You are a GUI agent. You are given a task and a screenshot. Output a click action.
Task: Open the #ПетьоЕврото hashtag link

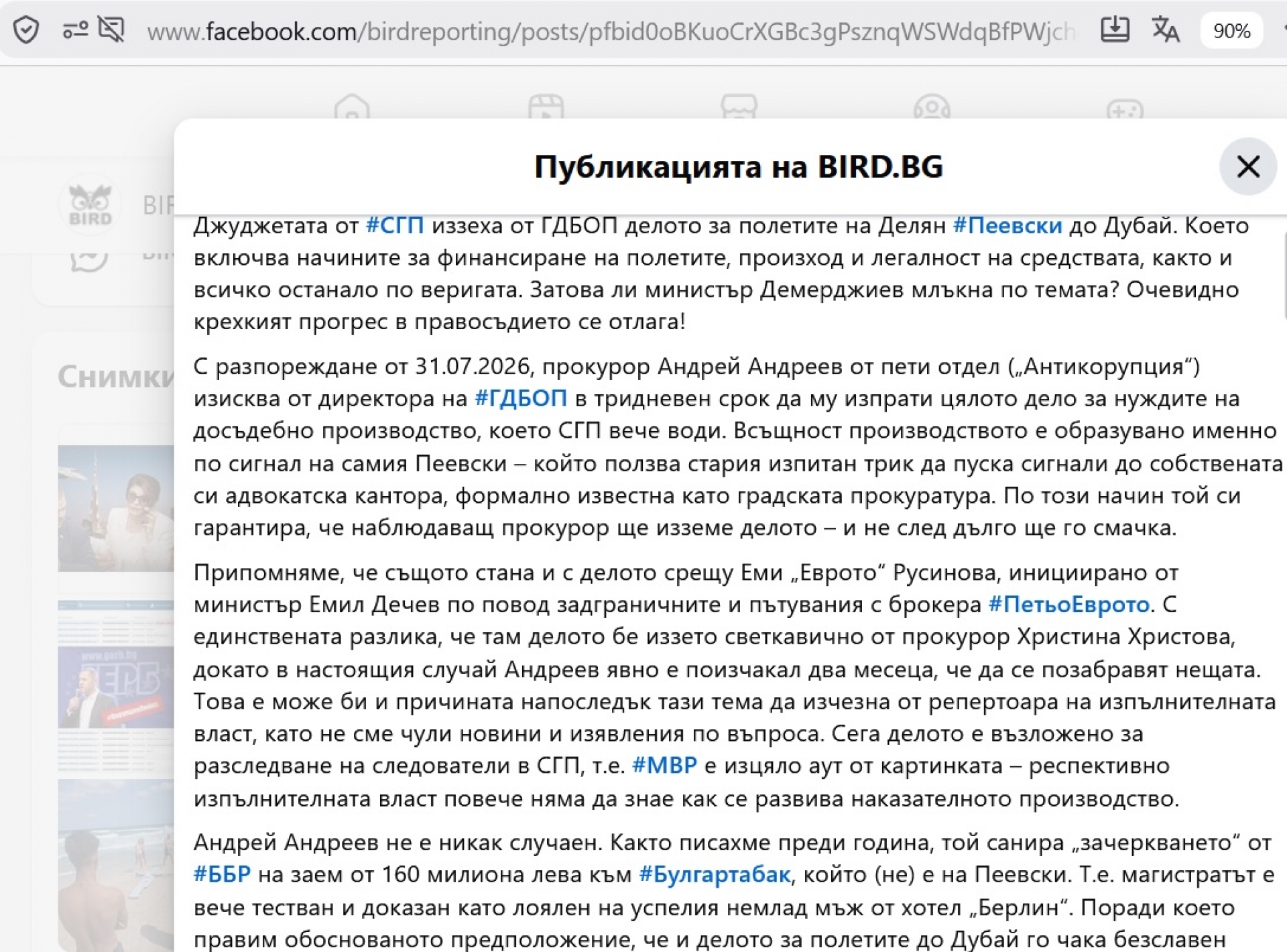pyautogui.click(x=1069, y=605)
